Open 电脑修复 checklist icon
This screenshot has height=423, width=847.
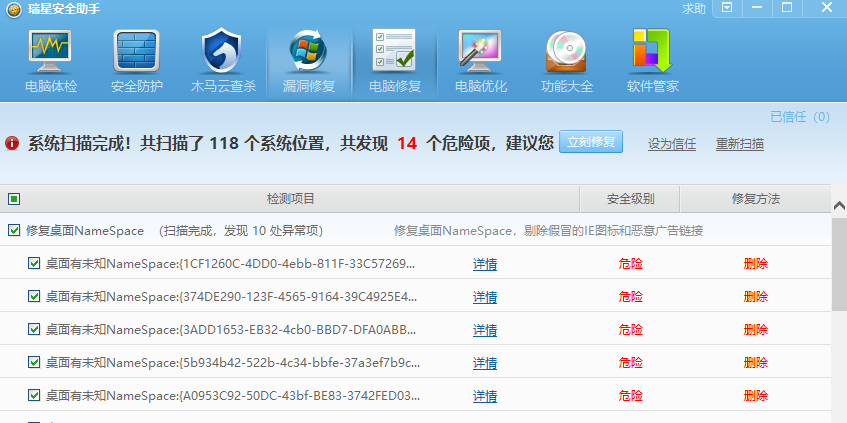pos(395,61)
